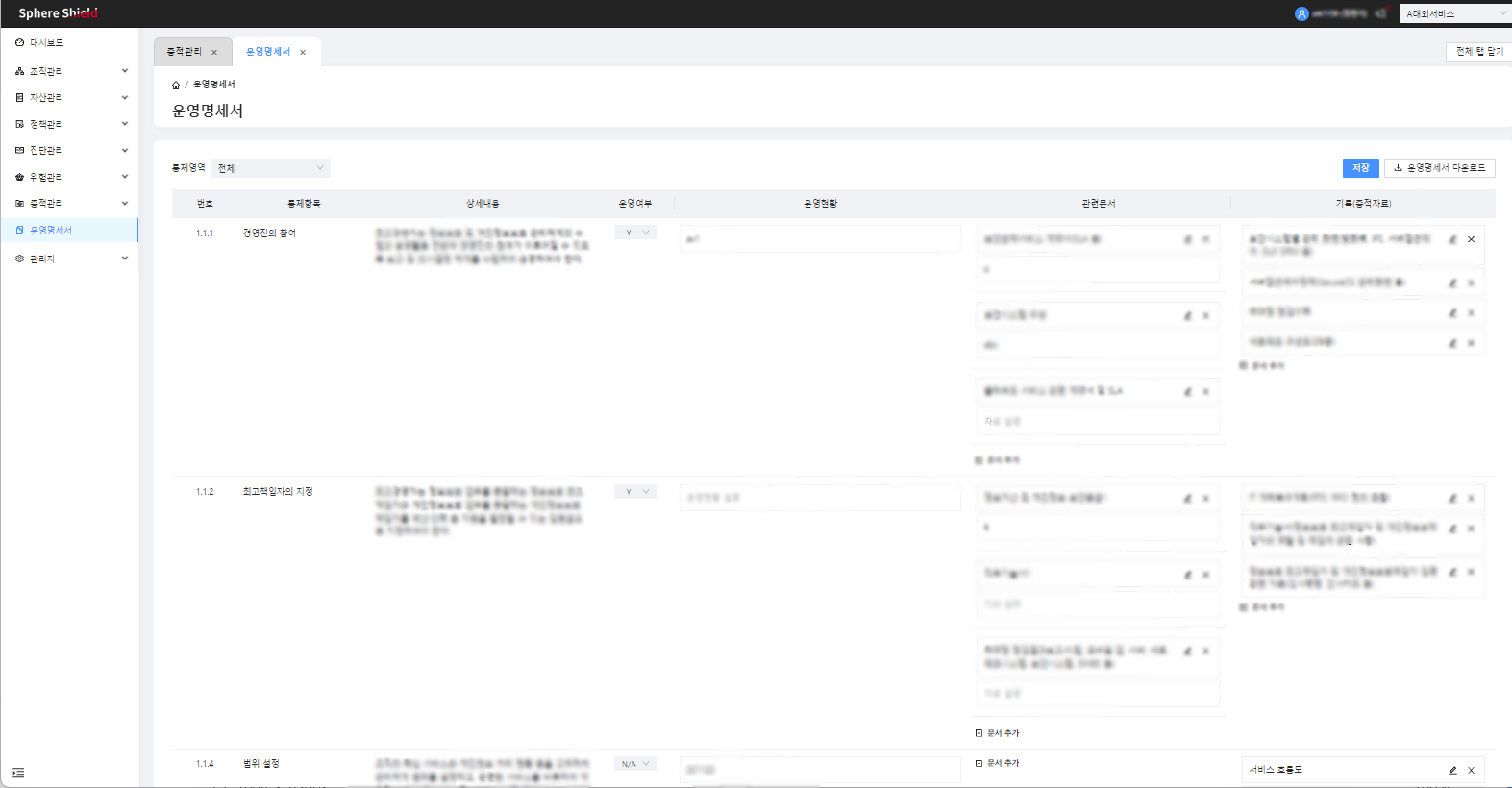Collapse the sidebar using the bottom-left menu icon
Screen dimensions: 1512x788
[x=18, y=773]
